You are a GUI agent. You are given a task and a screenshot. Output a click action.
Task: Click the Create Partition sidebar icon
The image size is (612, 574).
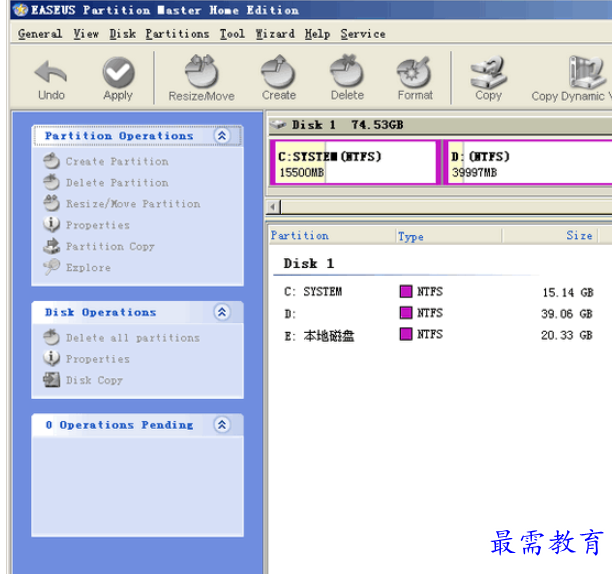coord(52,161)
